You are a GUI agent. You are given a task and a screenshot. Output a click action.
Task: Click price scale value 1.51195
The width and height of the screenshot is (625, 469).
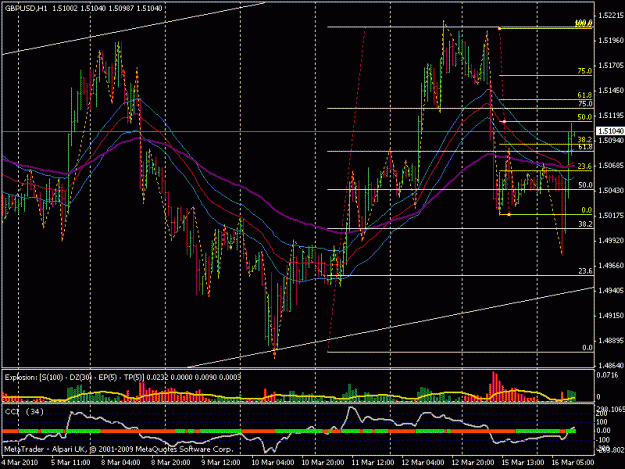tap(610, 116)
